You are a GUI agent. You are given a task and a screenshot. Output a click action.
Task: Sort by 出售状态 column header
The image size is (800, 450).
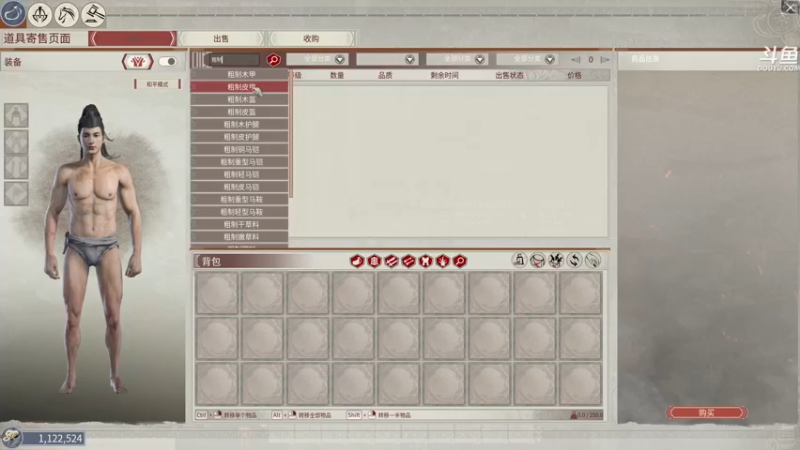pyautogui.click(x=509, y=76)
